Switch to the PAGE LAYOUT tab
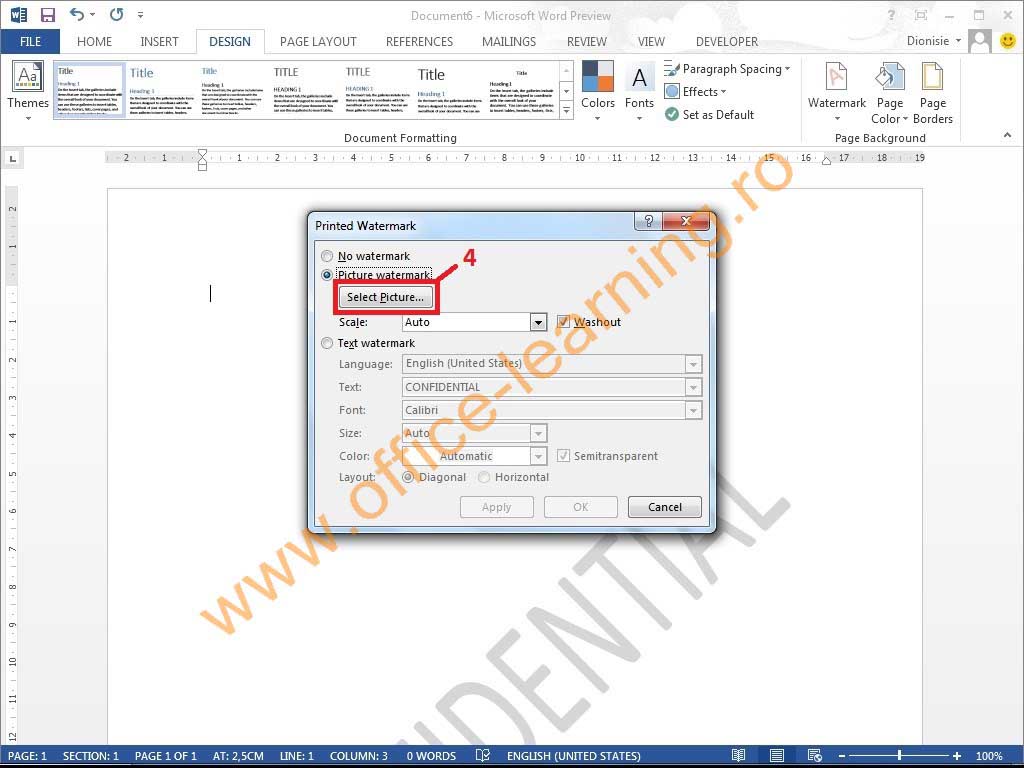Screen dimensions: 1024x768 pyautogui.click(x=318, y=42)
